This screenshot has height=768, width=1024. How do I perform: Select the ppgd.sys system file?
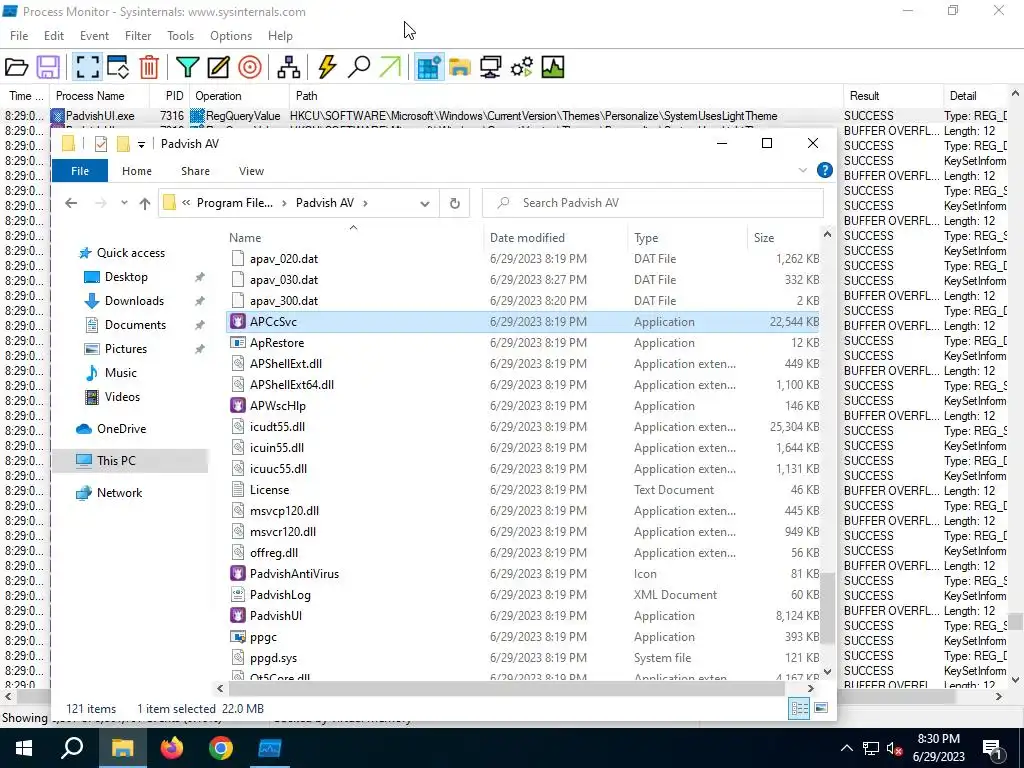click(522, 658)
